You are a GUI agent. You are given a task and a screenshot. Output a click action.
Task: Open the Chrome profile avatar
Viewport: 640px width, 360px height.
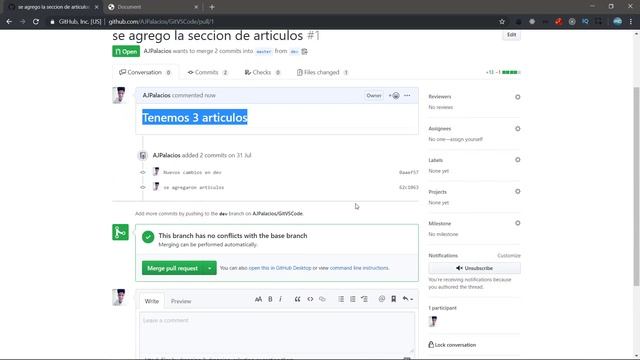pyautogui.click(x=618, y=22)
